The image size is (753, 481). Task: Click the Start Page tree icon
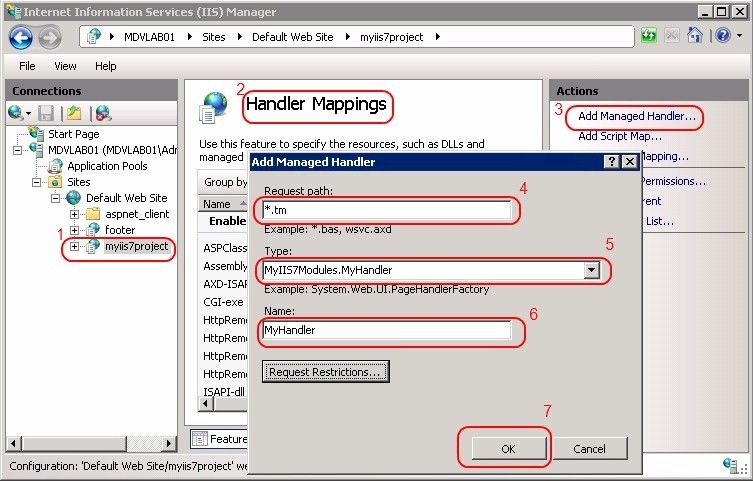click(x=36, y=133)
